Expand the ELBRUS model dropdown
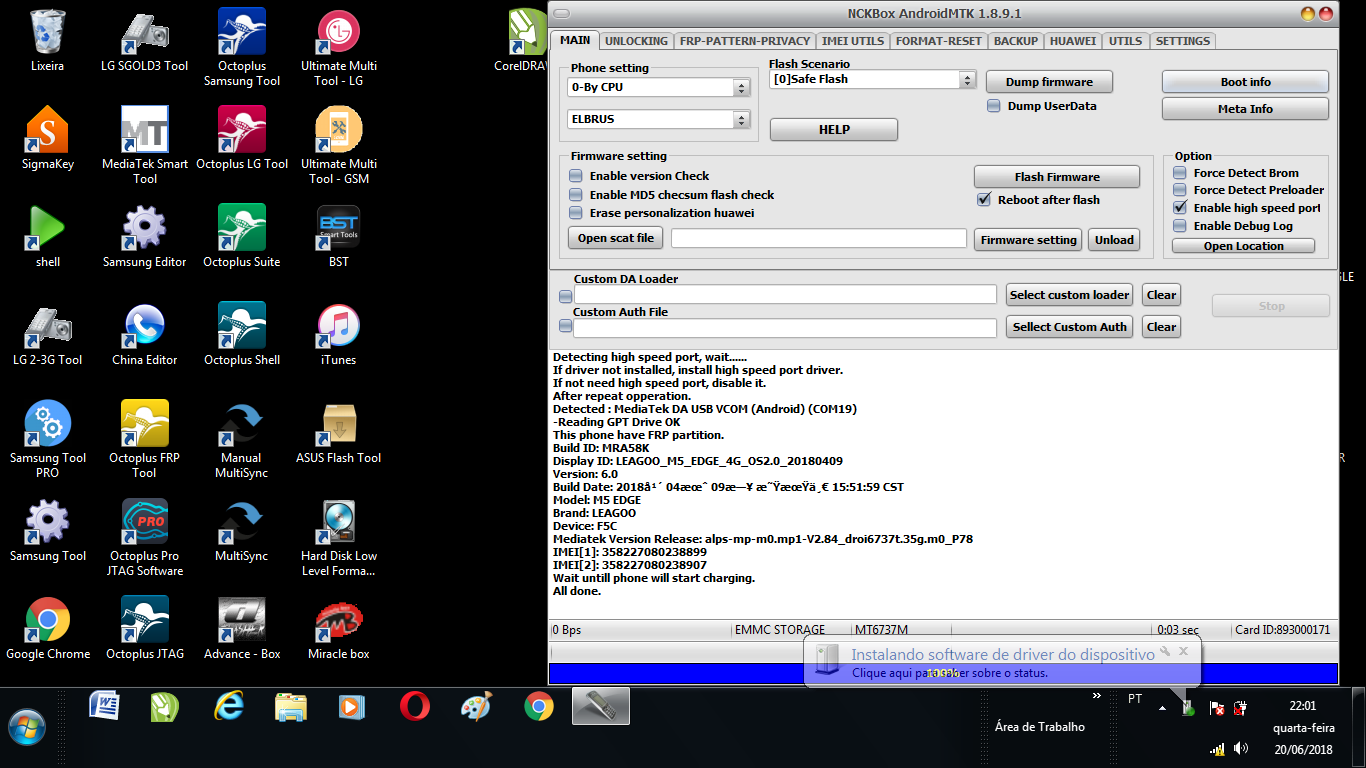 742,120
